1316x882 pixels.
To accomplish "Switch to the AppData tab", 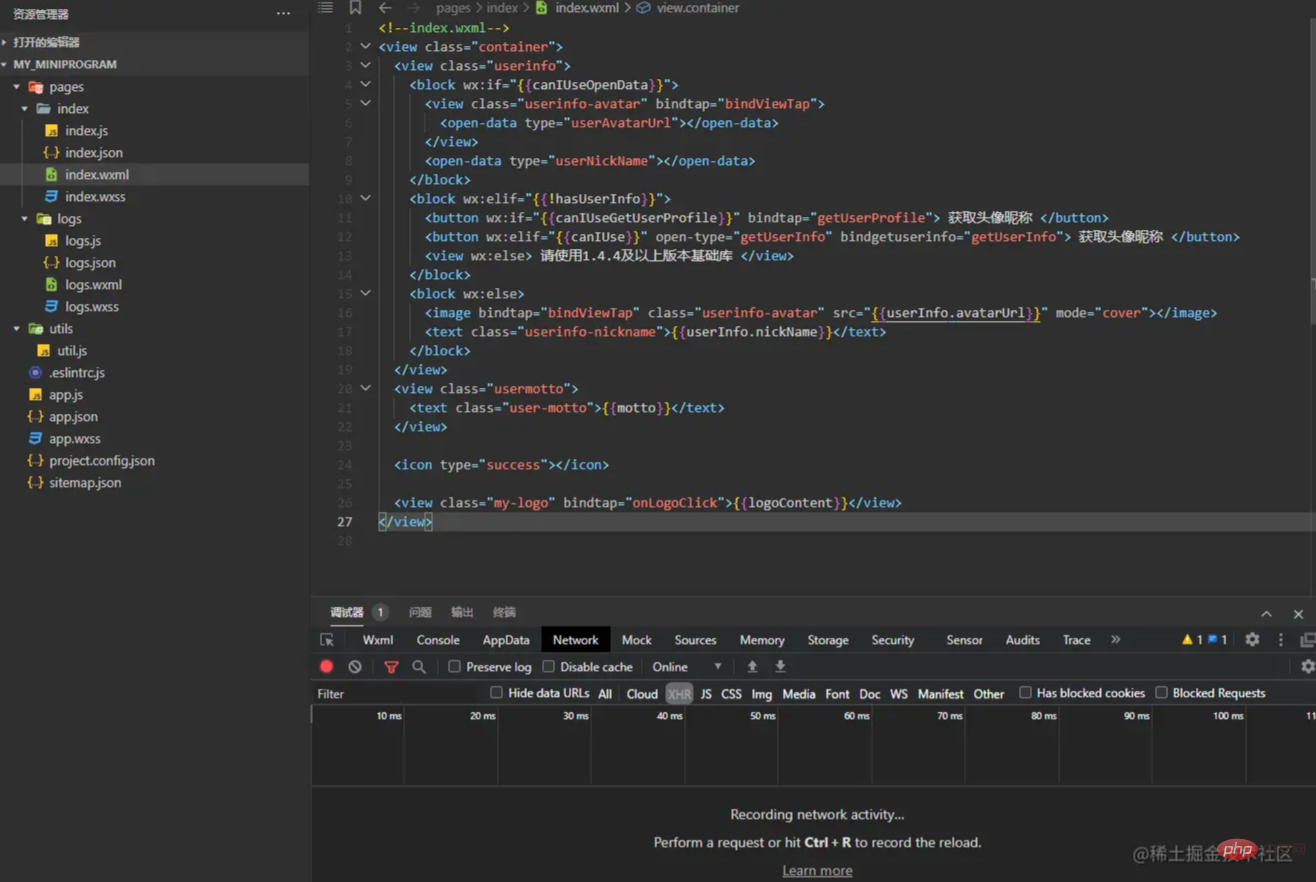I will pyautogui.click(x=506, y=640).
